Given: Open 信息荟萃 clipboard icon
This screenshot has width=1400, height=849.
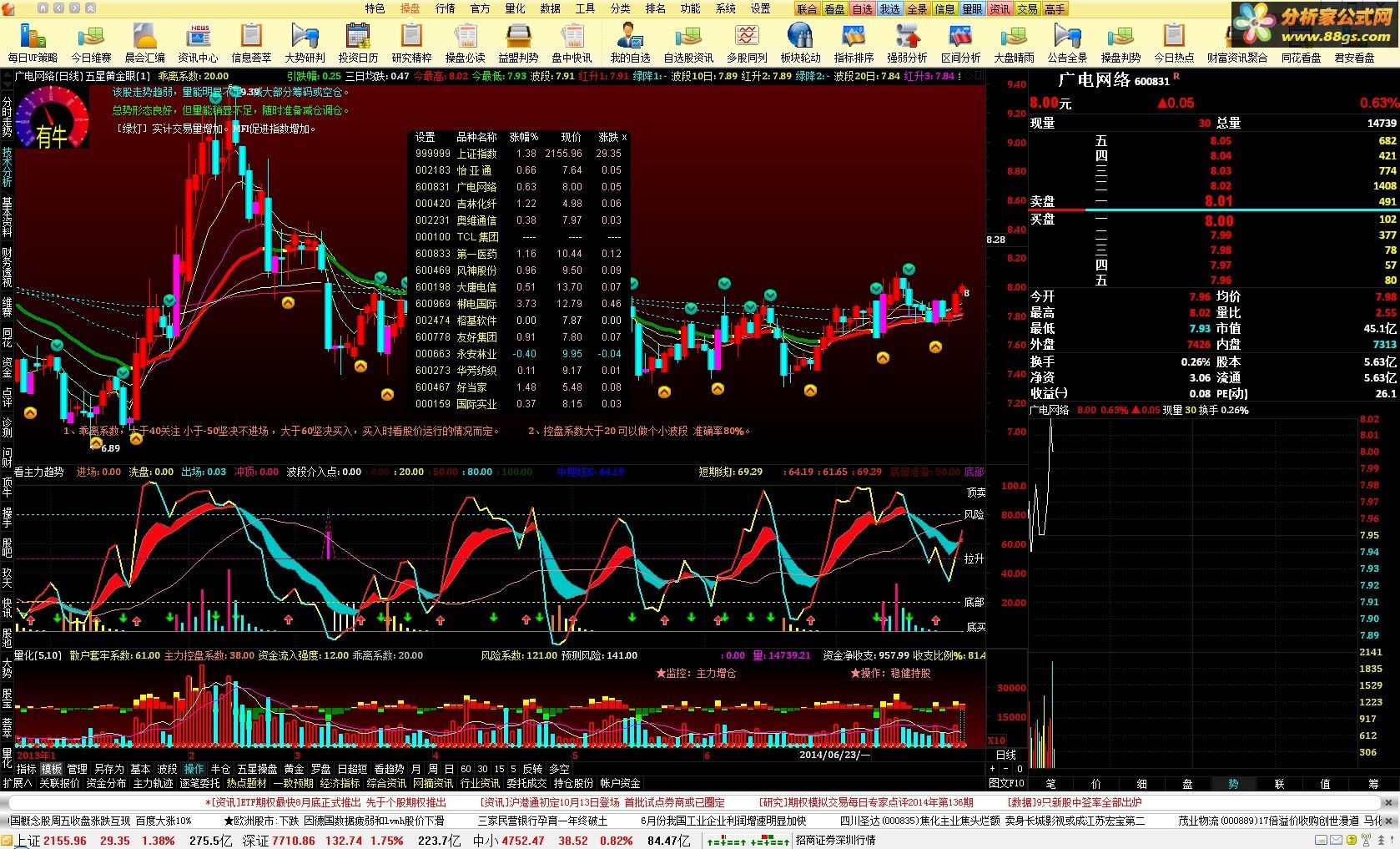Looking at the screenshot, I should point(251,43).
